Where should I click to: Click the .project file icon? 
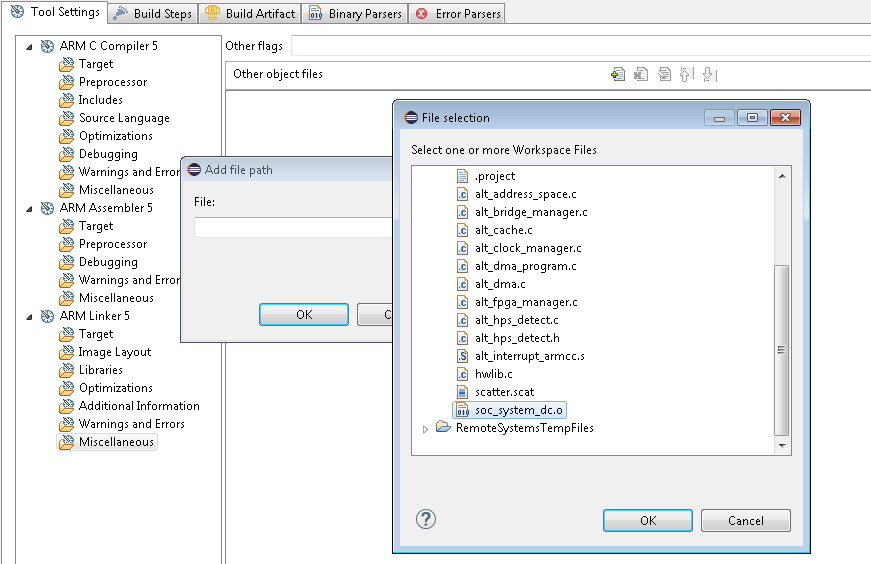pos(462,176)
